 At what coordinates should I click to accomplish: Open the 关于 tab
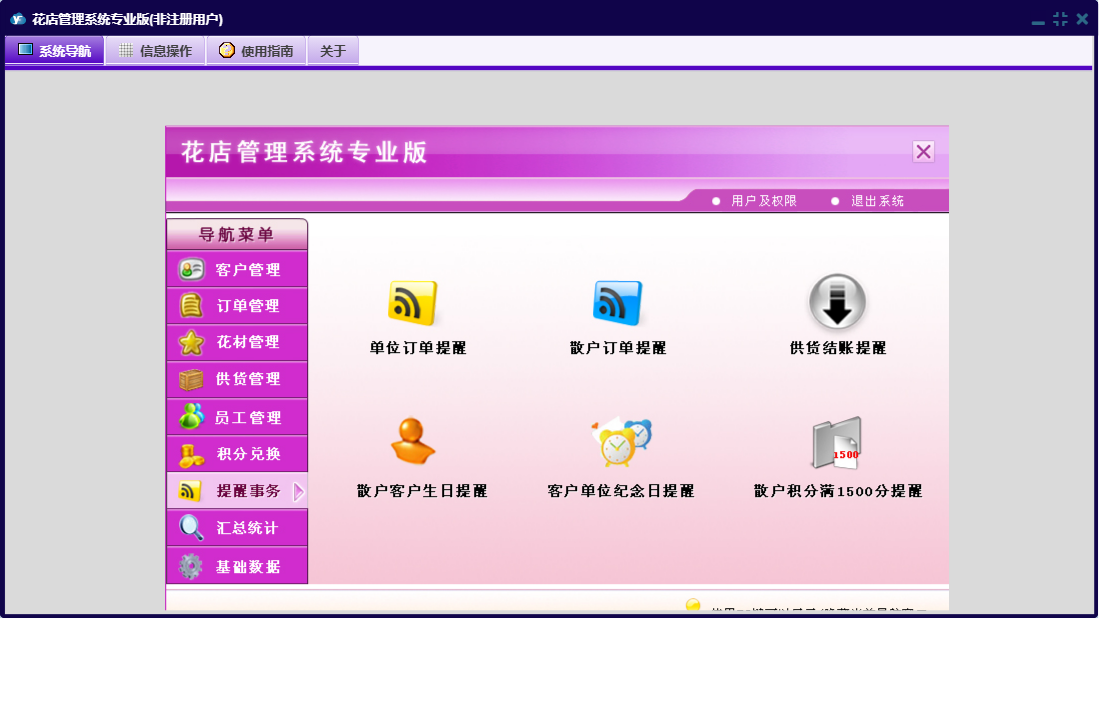point(333,51)
